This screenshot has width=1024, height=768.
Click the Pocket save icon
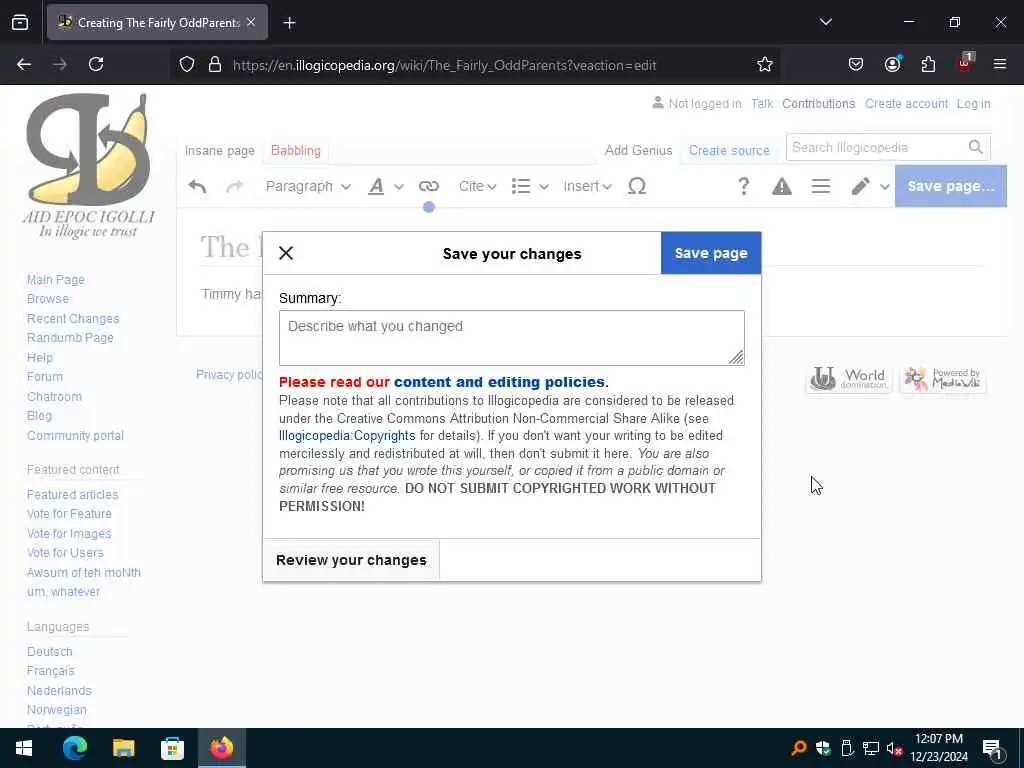[x=856, y=64]
